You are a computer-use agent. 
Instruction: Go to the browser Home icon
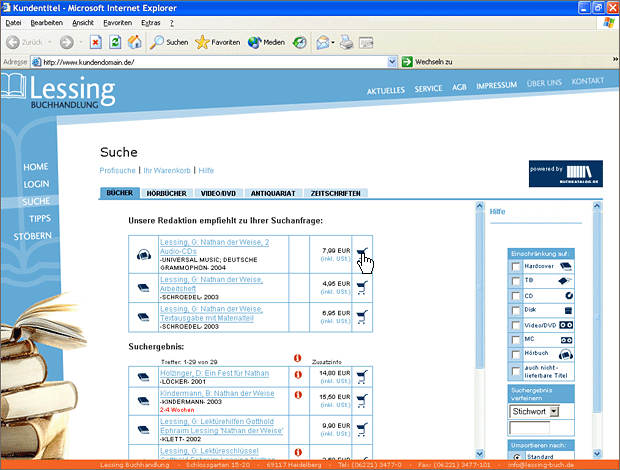coord(134,42)
